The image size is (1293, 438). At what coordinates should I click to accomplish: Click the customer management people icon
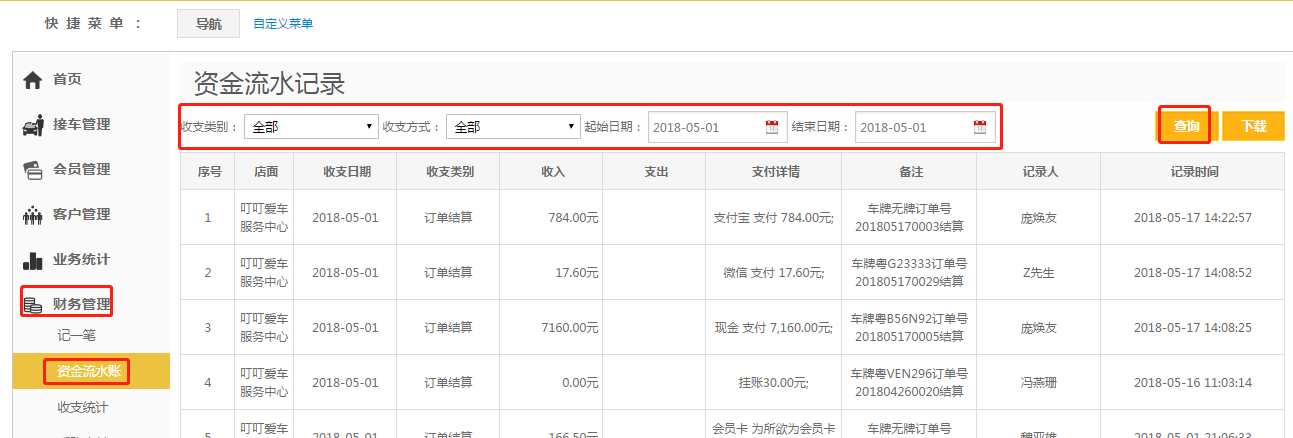tap(33, 215)
